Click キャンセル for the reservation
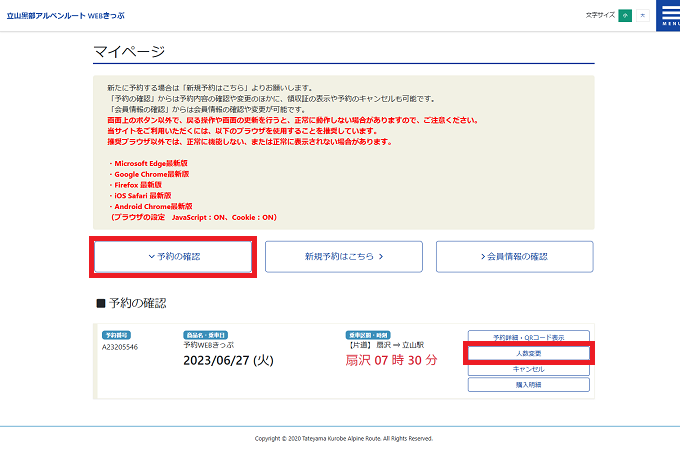The width and height of the screenshot is (680, 449). [528, 368]
